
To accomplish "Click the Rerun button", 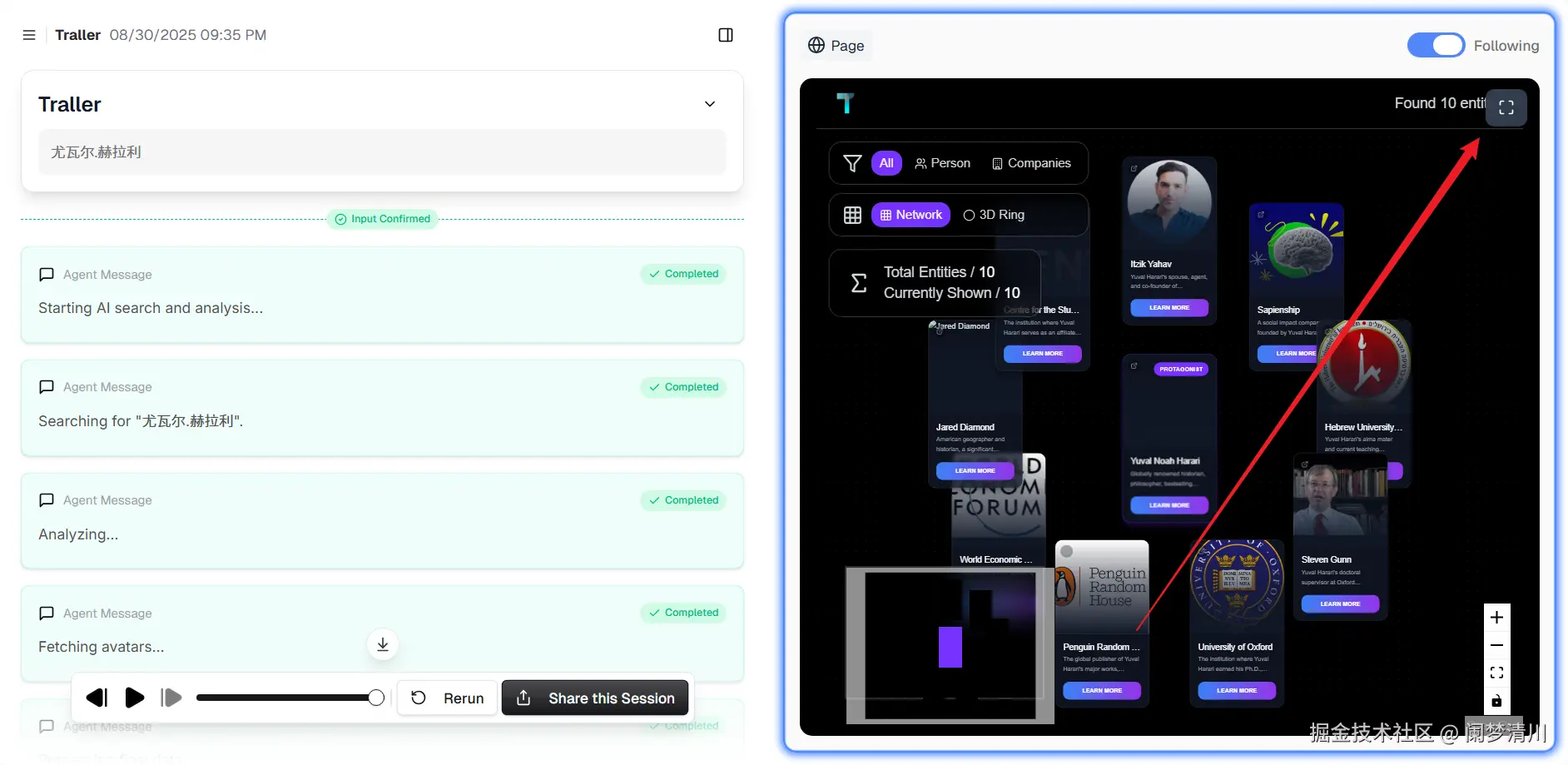I will [448, 698].
